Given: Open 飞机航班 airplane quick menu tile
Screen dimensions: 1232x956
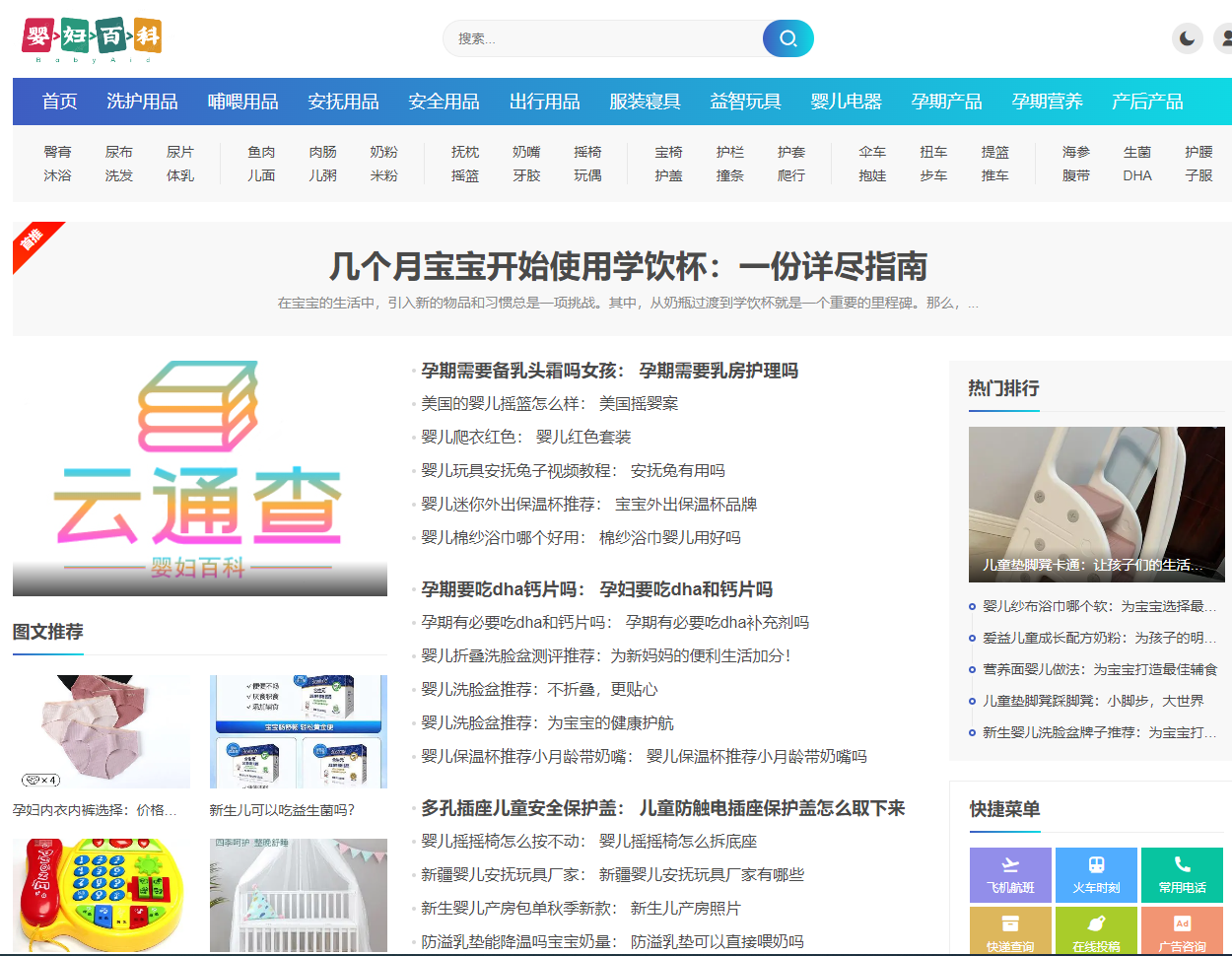Looking at the screenshot, I should pos(1010,874).
